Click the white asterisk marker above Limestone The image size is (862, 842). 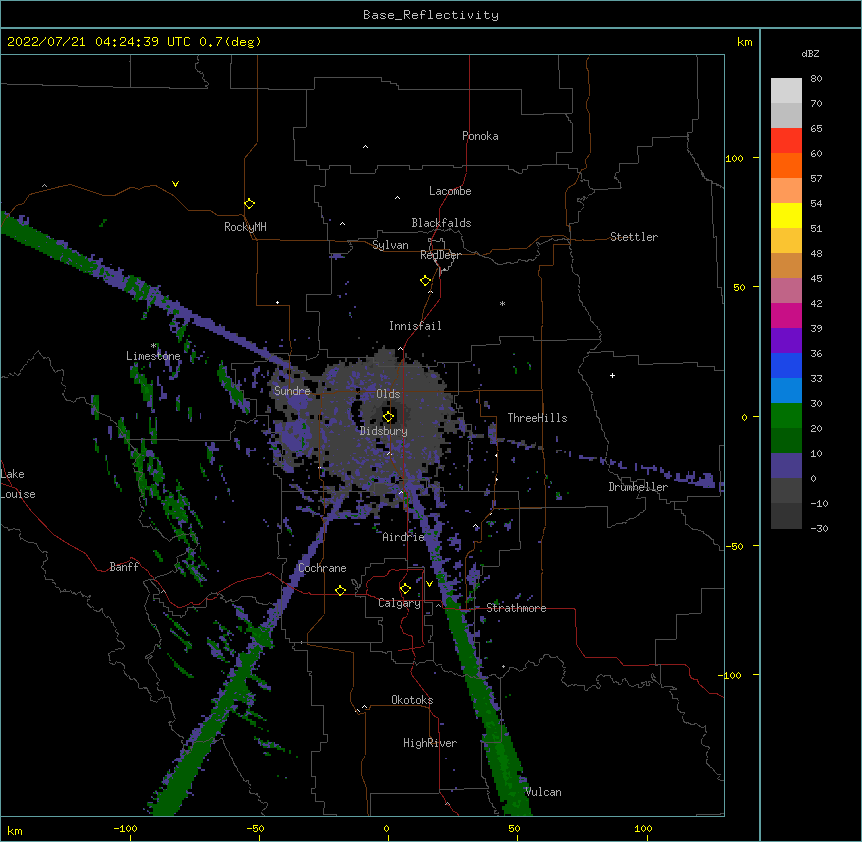click(x=153, y=346)
